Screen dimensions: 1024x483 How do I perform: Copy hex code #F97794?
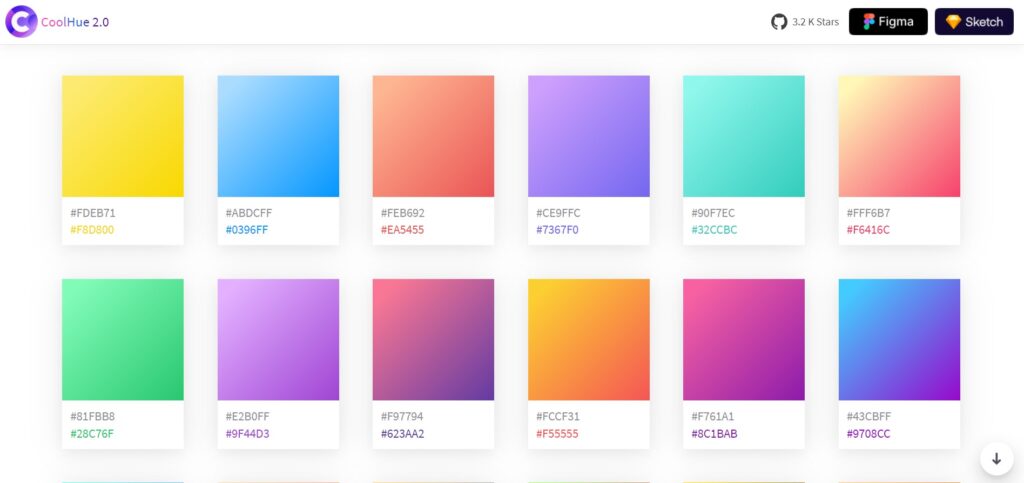pos(402,416)
